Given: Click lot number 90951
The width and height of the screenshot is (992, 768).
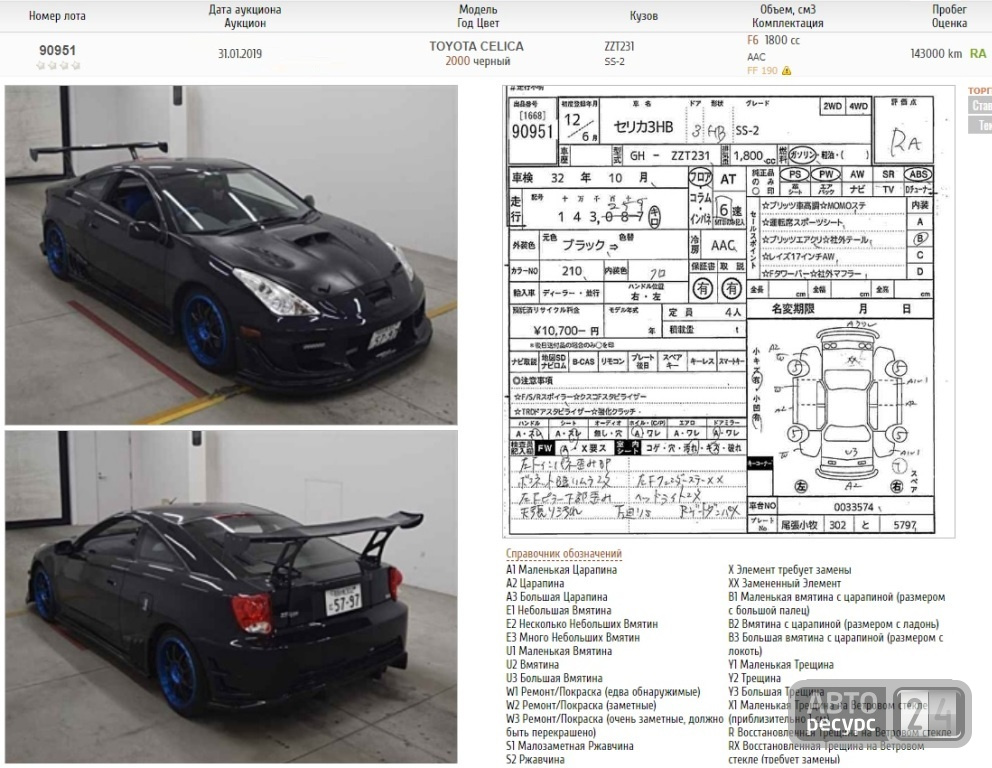Looking at the screenshot, I should [x=58, y=50].
